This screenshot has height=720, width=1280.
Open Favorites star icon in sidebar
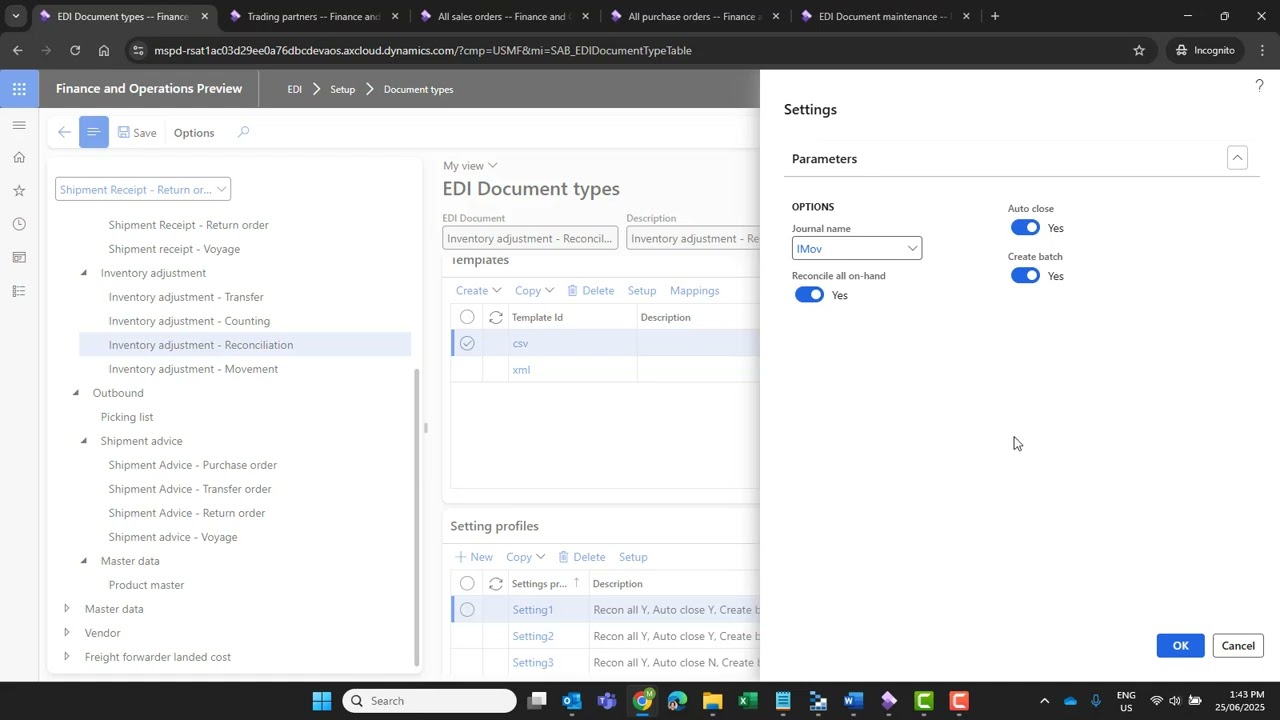coord(19,190)
